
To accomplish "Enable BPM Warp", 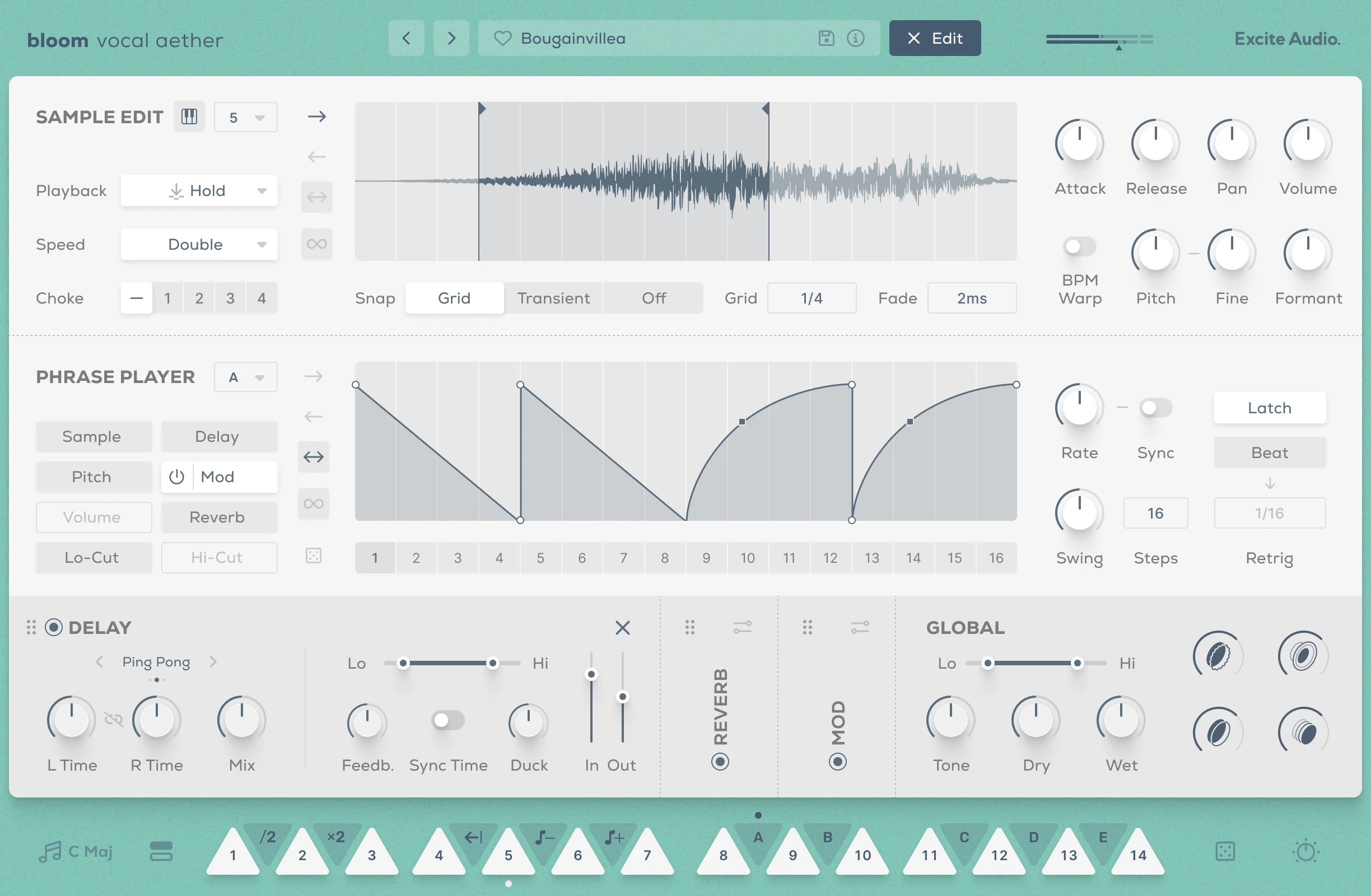I will point(1080,246).
